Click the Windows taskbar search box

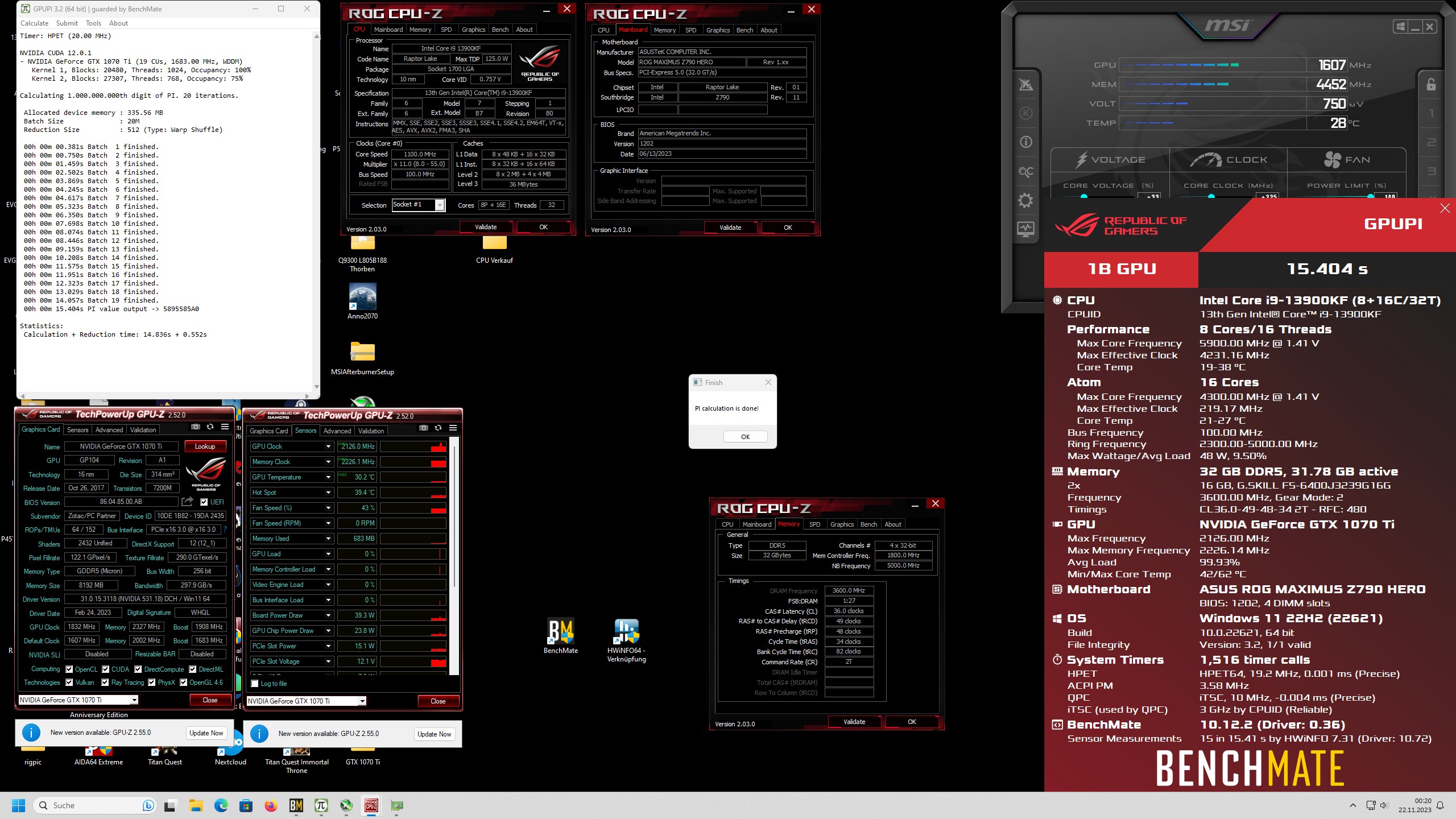coord(94,805)
